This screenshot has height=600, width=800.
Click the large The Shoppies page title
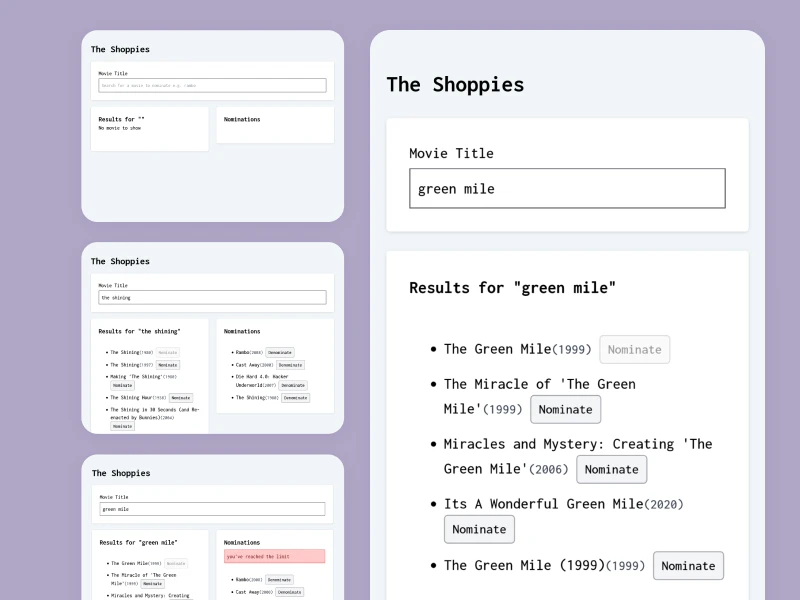455,84
